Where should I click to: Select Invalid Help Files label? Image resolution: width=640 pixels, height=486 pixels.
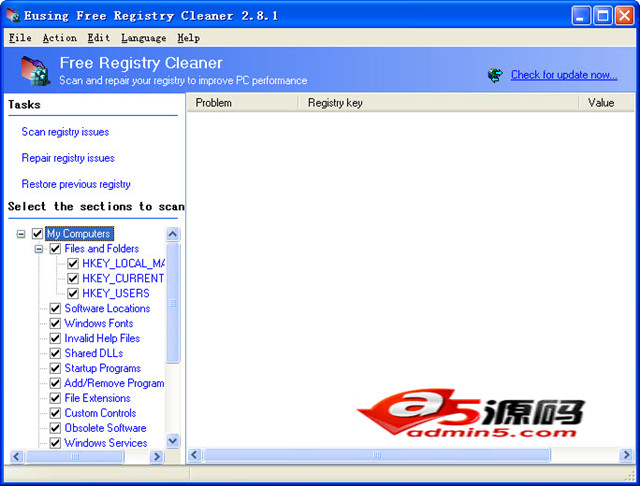(x=102, y=338)
